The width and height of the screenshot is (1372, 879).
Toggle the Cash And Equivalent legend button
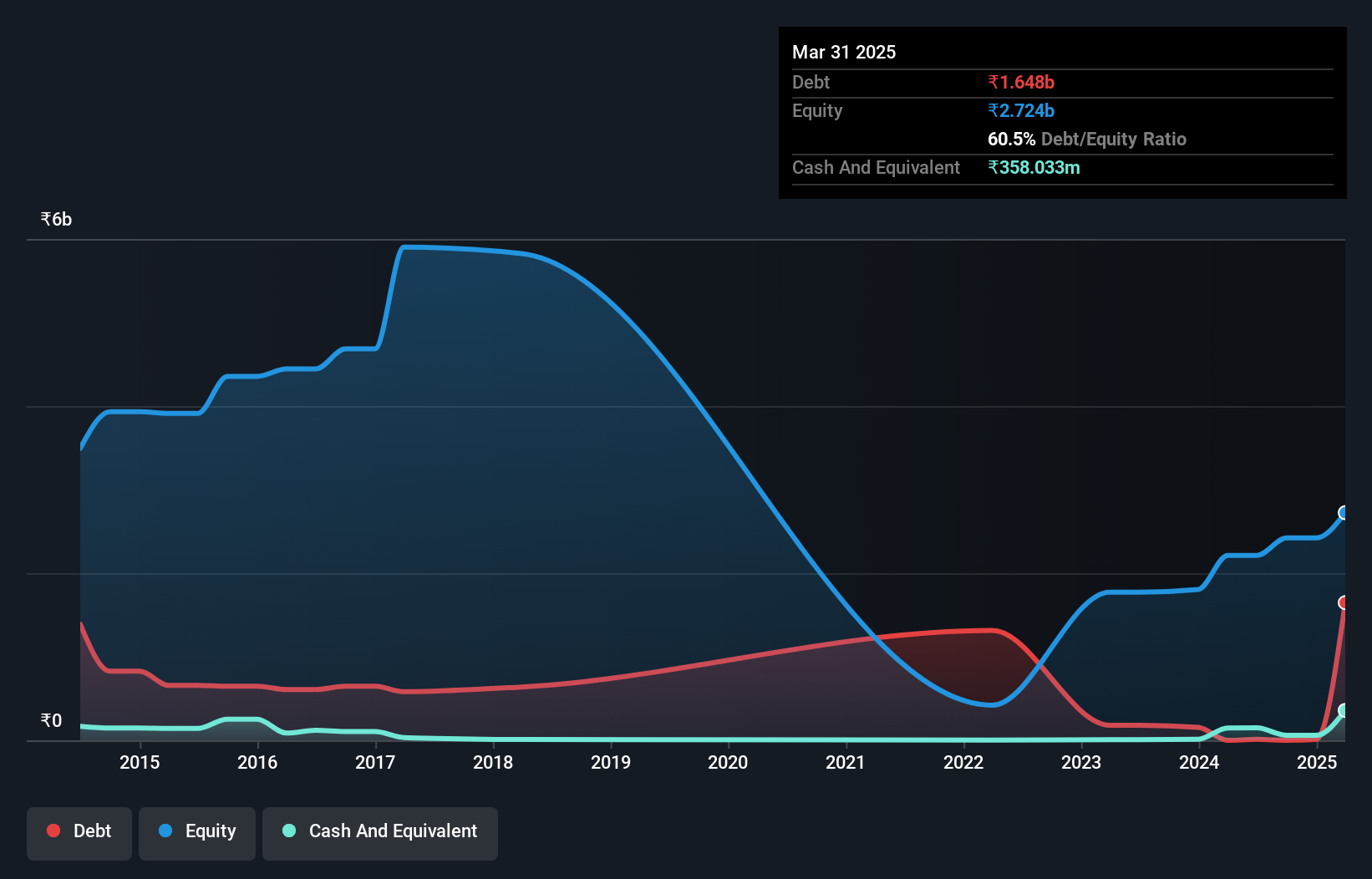click(x=380, y=833)
